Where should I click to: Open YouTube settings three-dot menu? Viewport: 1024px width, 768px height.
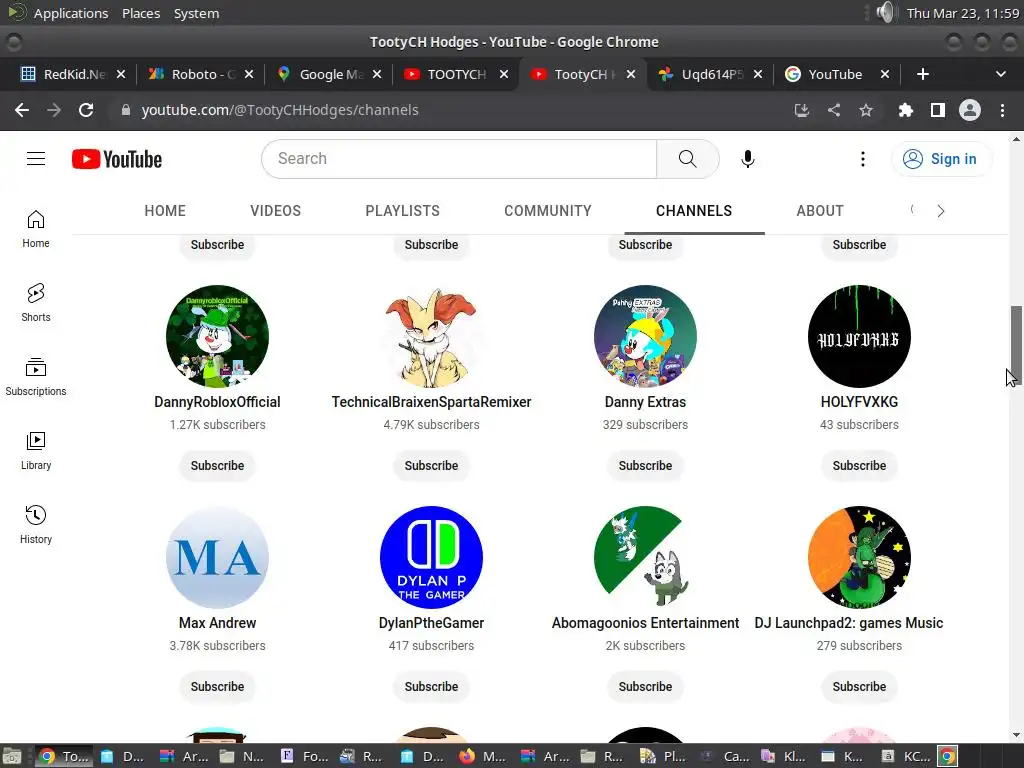click(x=863, y=159)
